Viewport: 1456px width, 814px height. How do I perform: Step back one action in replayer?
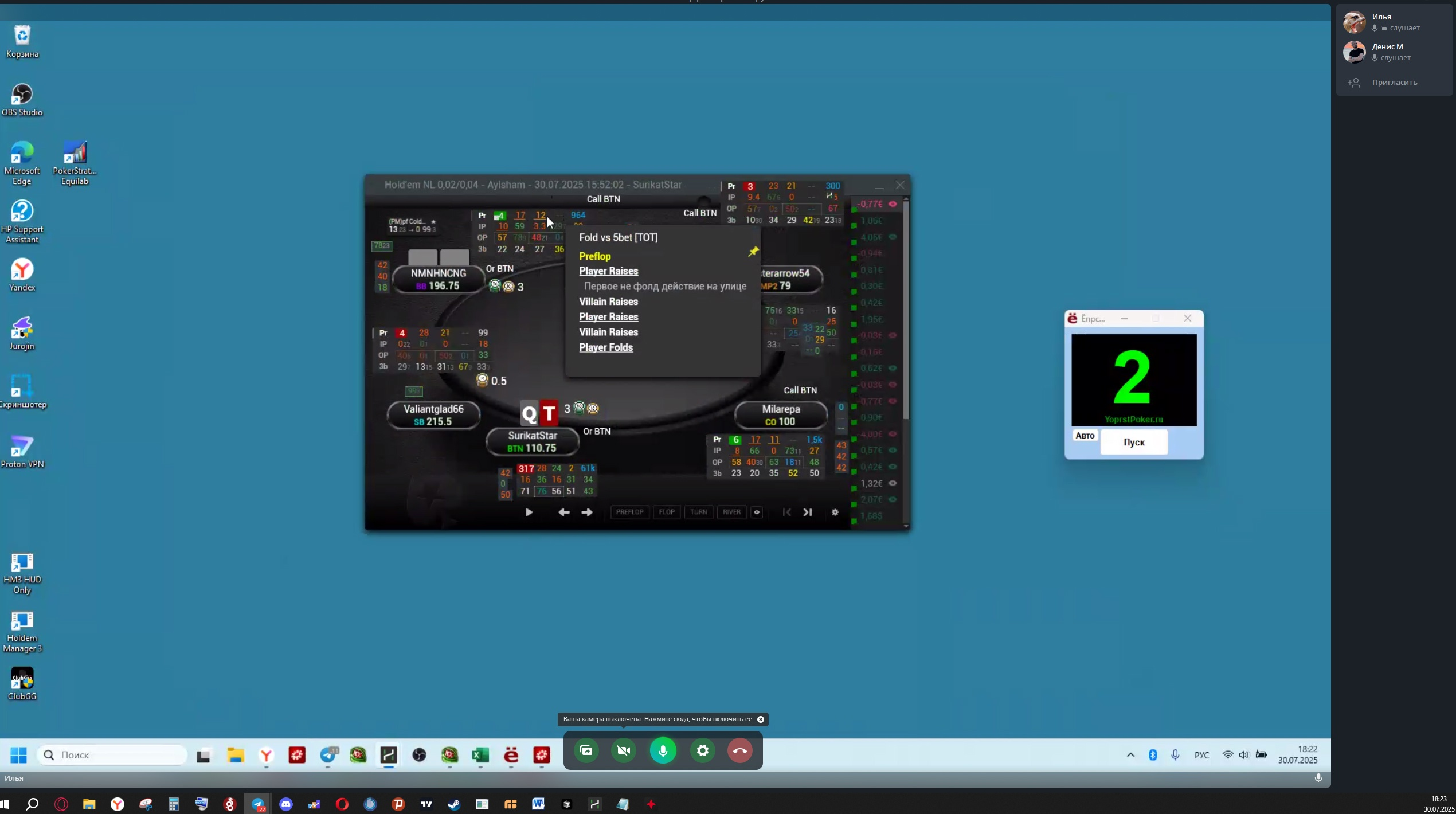coord(563,512)
